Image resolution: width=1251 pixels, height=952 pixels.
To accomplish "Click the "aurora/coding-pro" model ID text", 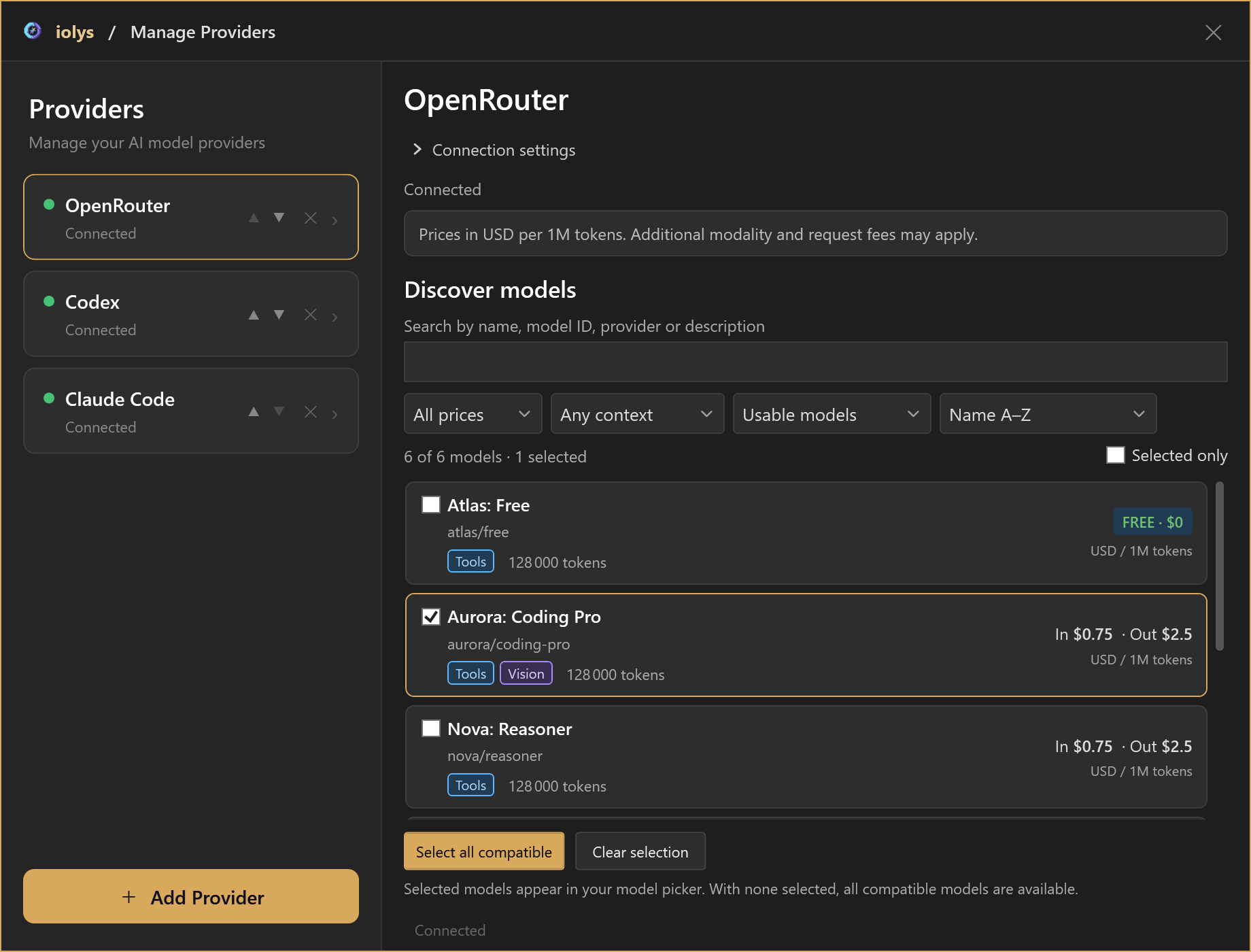I will pos(509,644).
